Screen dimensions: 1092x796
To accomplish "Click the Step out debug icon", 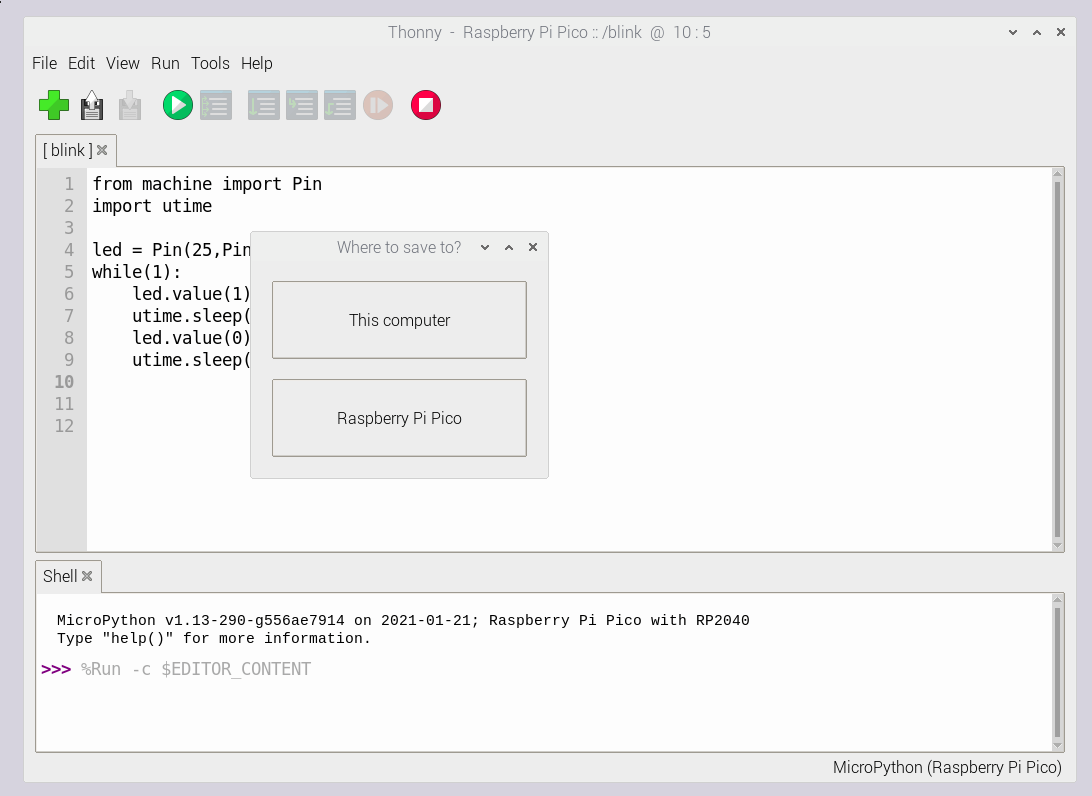I will point(340,105).
